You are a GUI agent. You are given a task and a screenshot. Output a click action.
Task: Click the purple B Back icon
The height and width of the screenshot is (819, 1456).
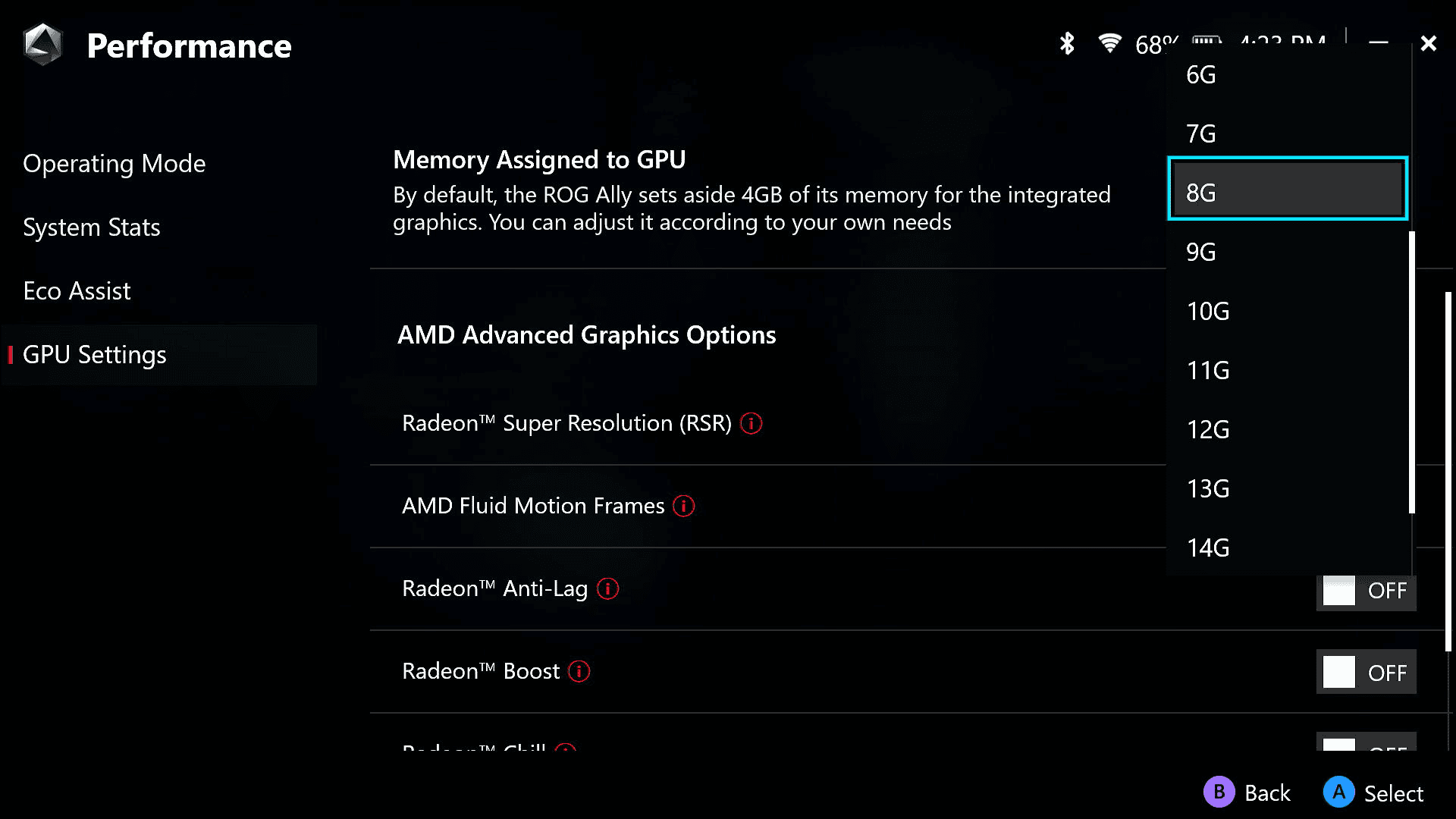1219,792
